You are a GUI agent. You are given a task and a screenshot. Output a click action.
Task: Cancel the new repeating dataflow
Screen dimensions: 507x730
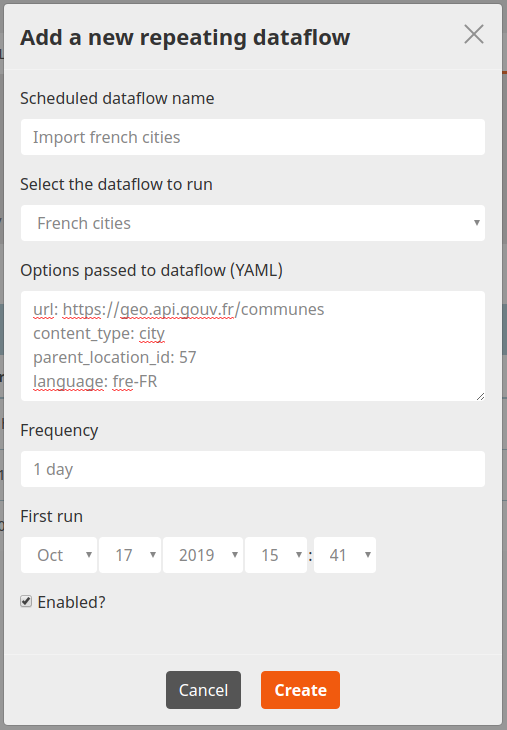[x=203, y=690]
